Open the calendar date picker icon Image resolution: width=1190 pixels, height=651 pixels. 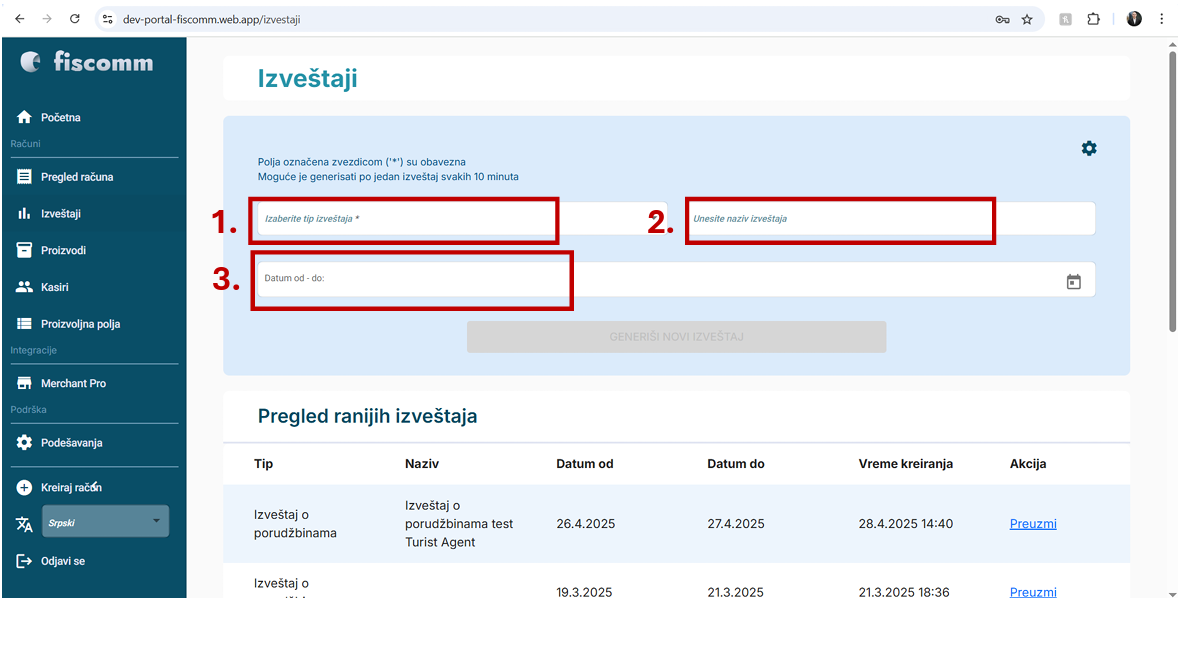point(1073,282)
